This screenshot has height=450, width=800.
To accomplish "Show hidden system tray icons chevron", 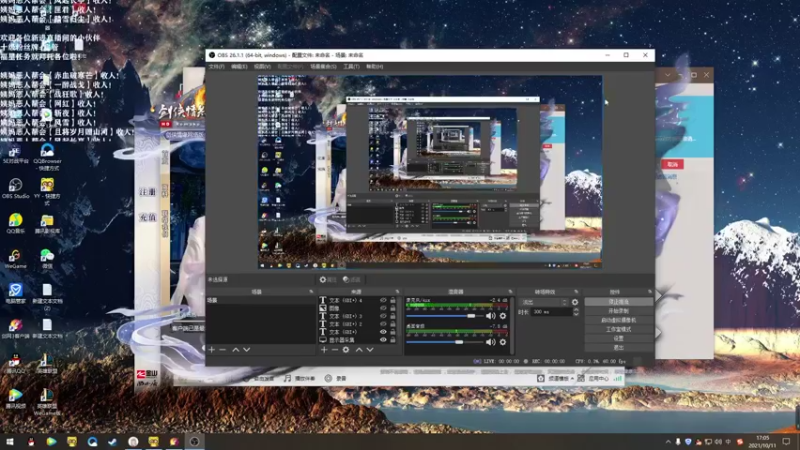I will click(668, 442).
